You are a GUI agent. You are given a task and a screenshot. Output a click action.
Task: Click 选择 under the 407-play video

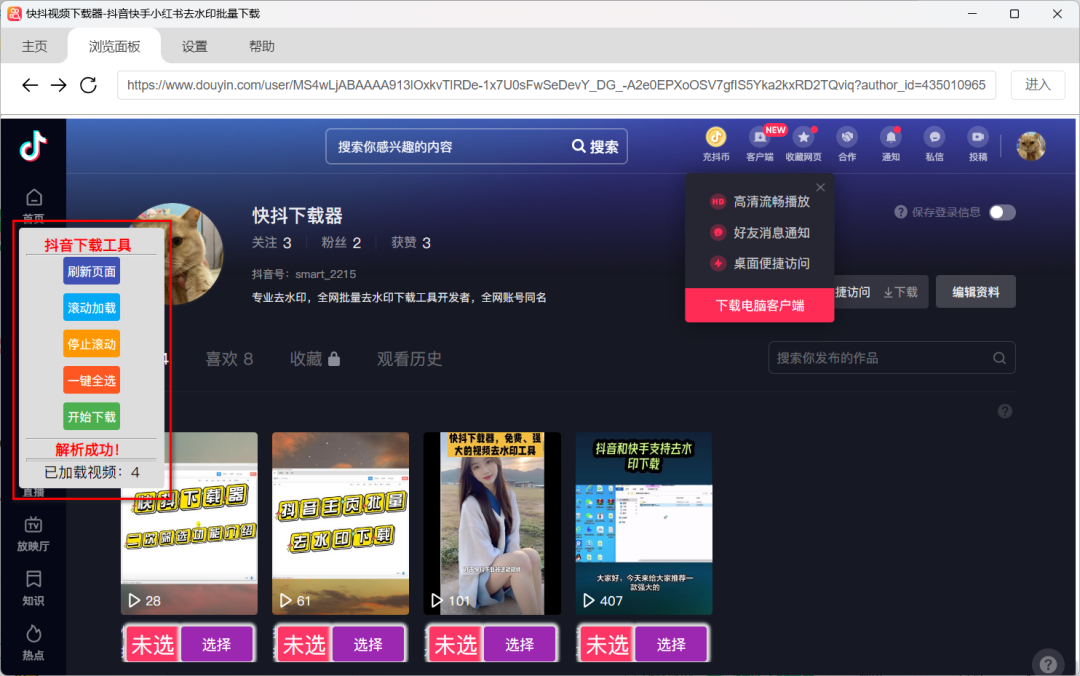(x=671, y=644)
